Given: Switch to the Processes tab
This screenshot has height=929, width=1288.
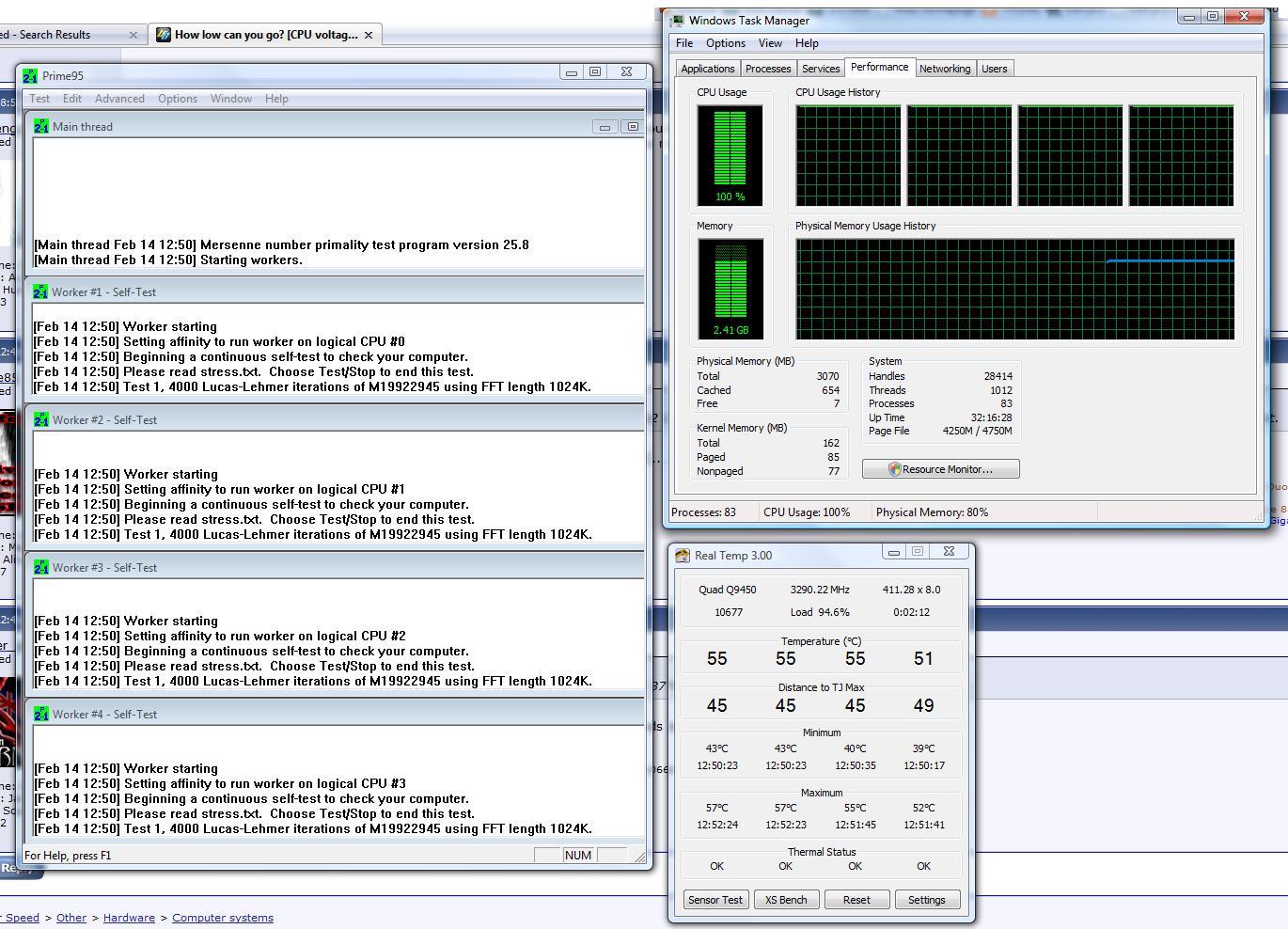Looking at the screenshot, I should click(768, 69).
